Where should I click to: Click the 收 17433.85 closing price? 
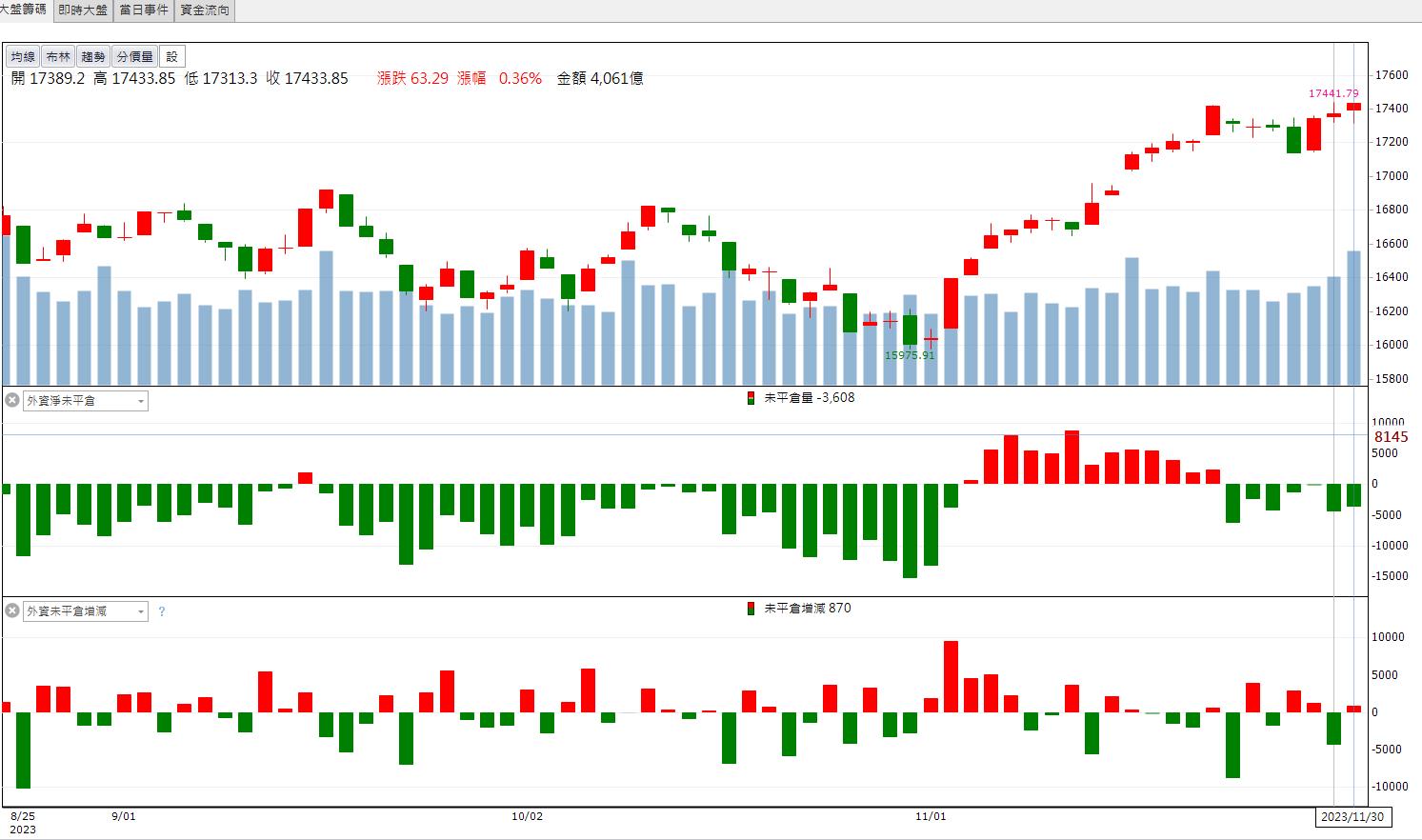point(307,78)
